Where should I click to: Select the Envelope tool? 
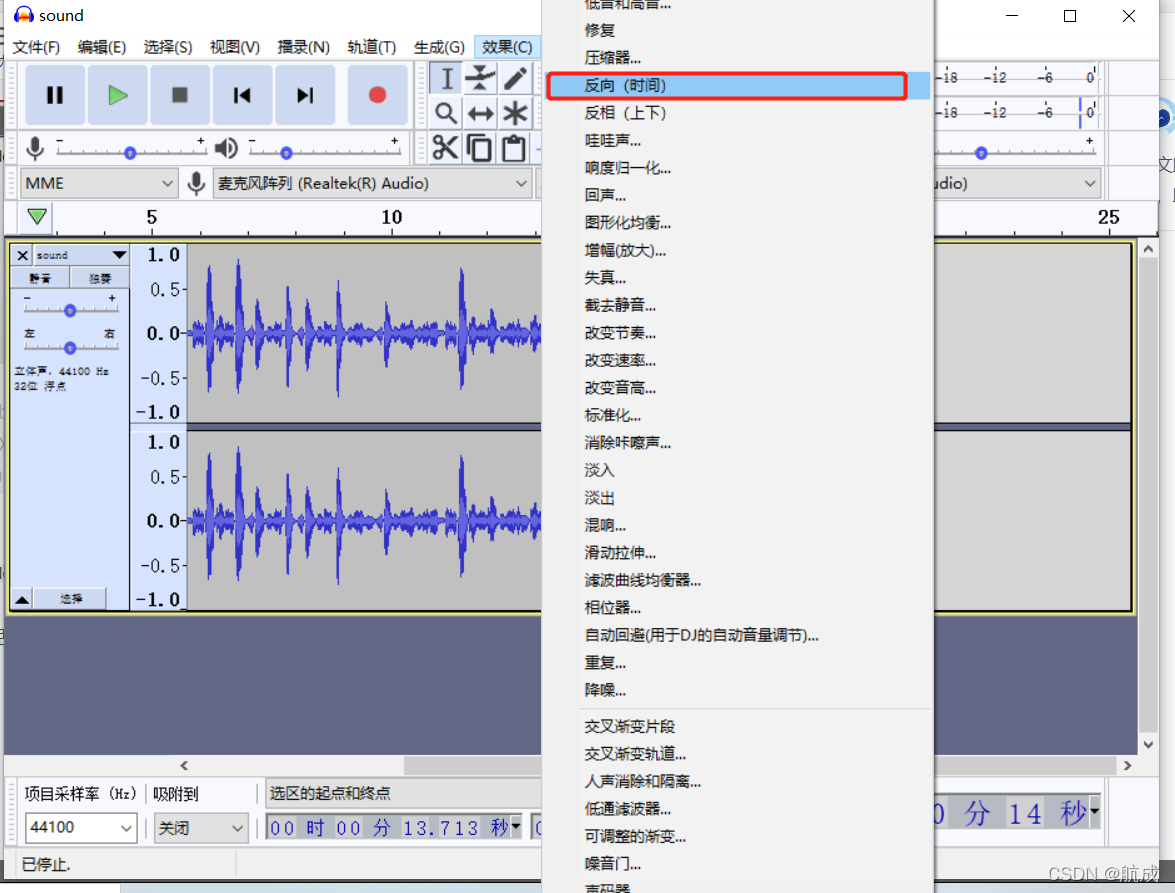tap(480, 79)
